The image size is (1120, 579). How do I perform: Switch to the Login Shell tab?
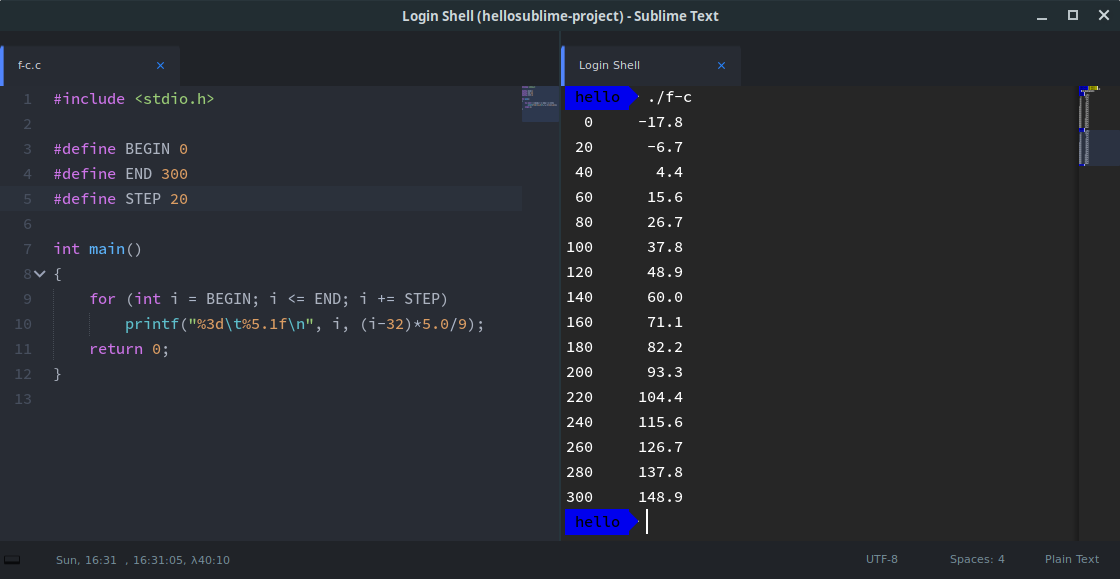(x=651, y=66)
